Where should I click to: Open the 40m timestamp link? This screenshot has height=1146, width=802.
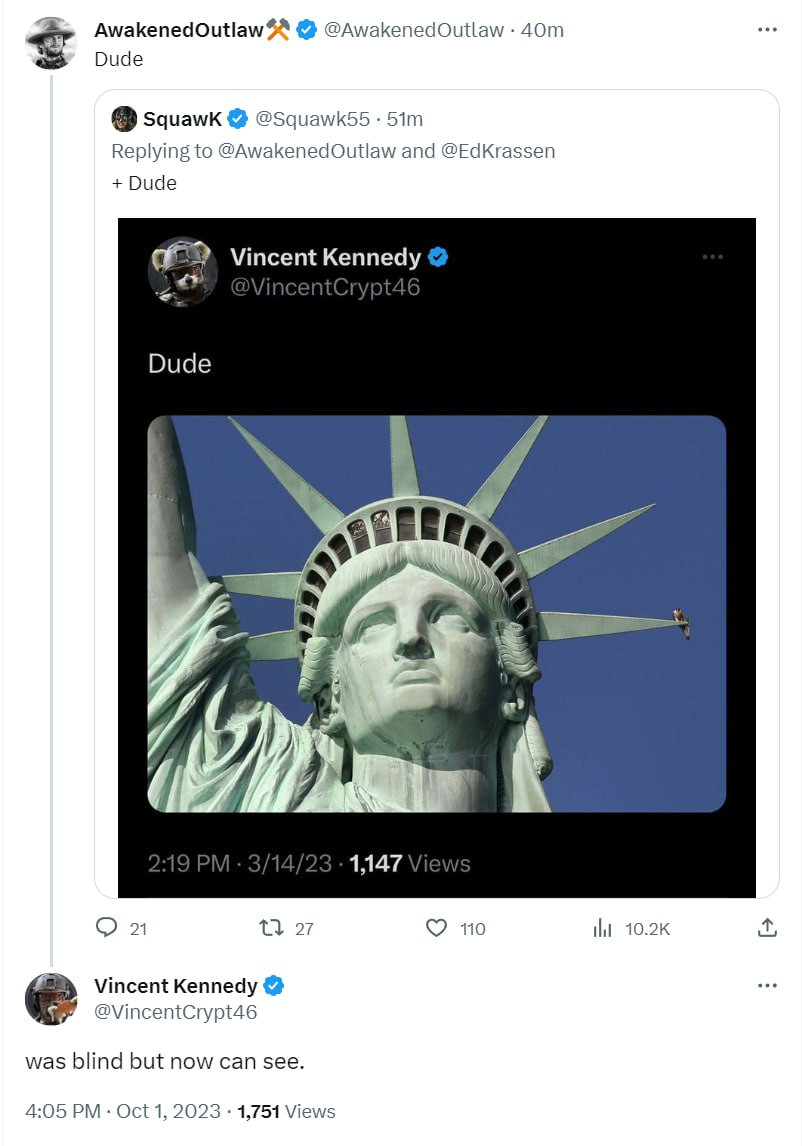coord(543,30)
